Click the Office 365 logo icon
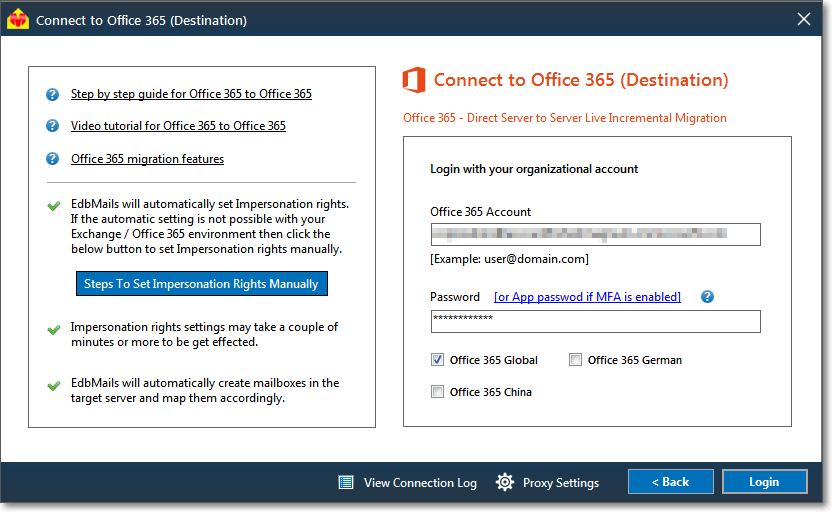Screen dimensions: 832x512 point(414,80)
